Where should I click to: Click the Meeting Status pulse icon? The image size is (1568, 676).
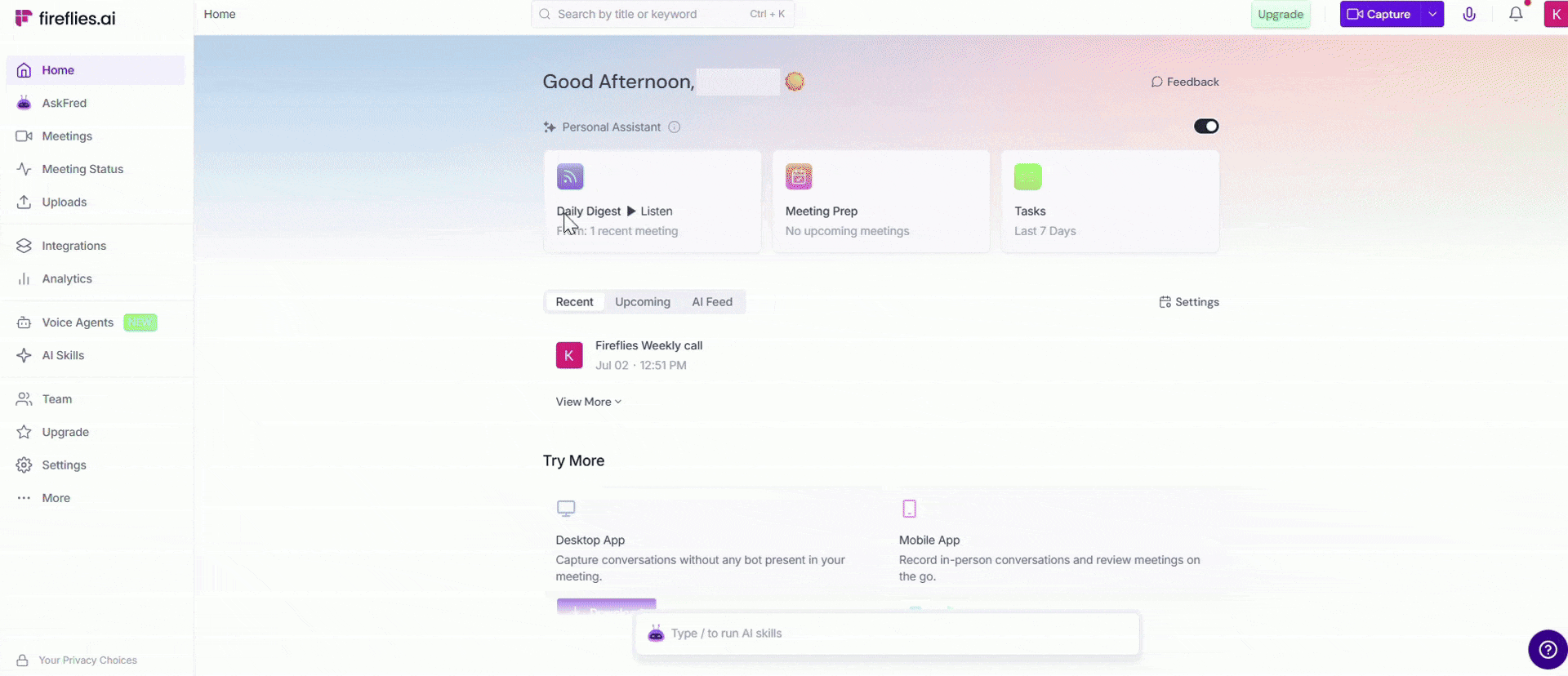[x=24, y=169]
